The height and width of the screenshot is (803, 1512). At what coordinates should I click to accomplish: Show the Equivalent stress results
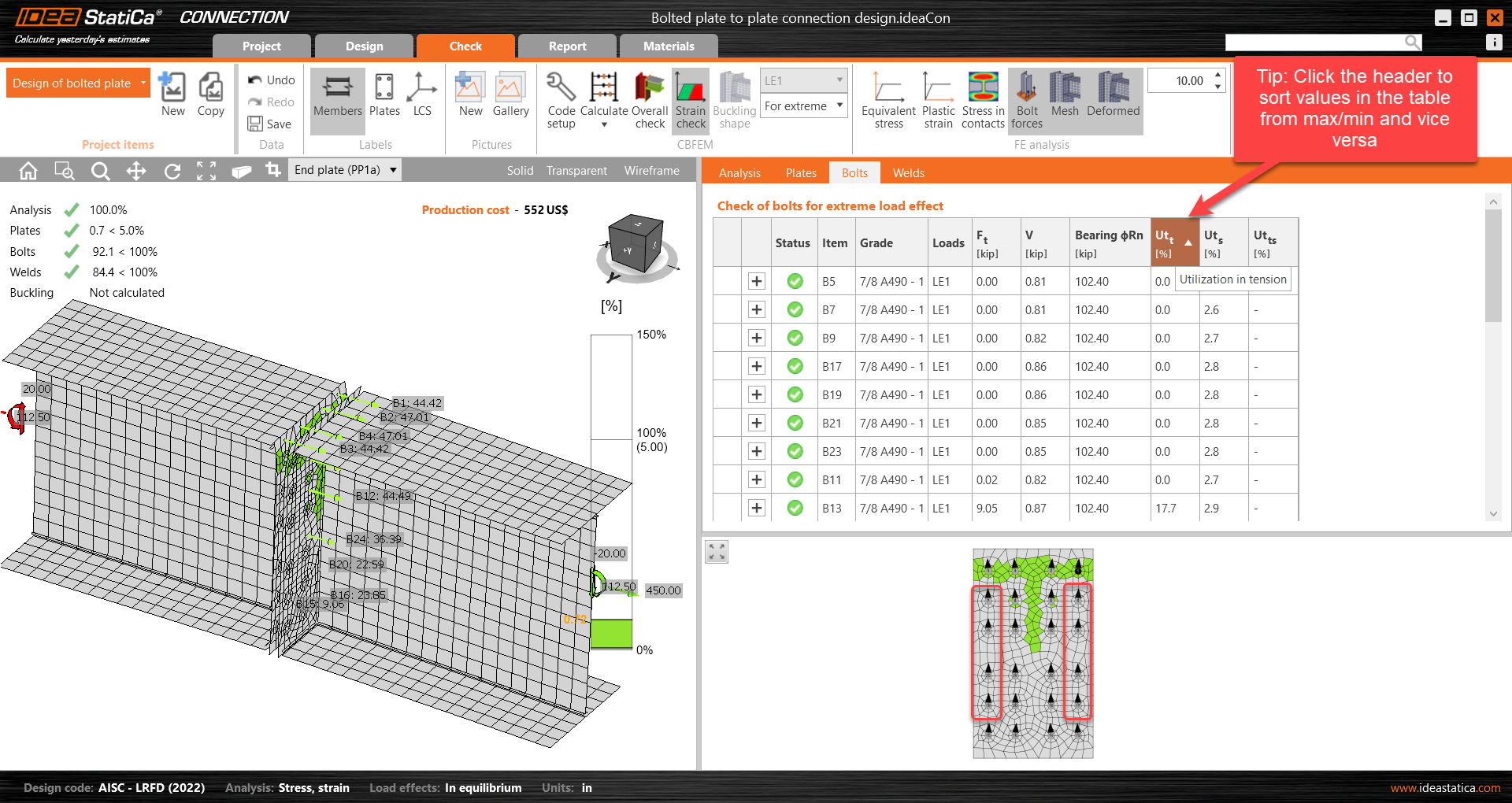point(888,100)
